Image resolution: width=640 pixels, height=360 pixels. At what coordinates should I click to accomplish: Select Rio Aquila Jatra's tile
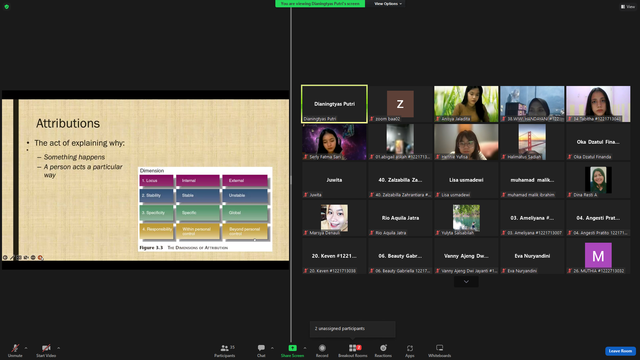400,218
